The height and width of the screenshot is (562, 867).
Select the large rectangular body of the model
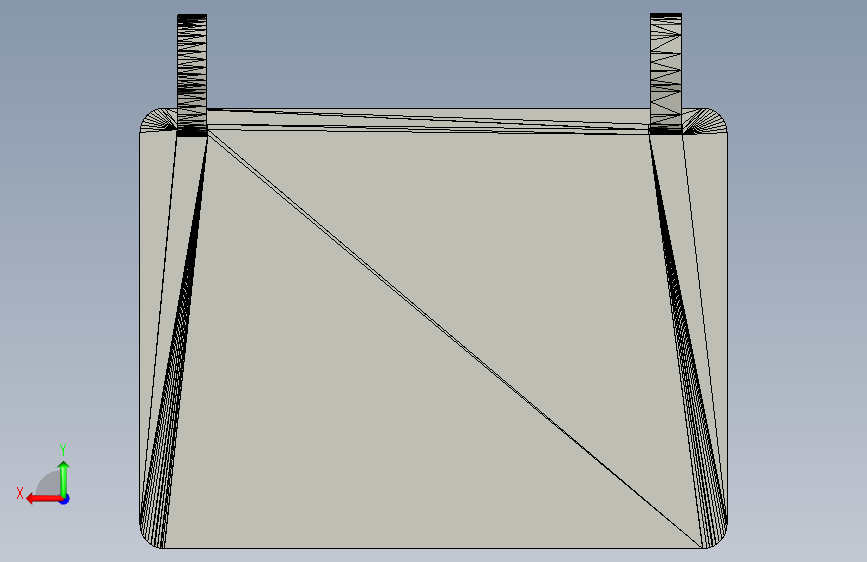(433, 329)
